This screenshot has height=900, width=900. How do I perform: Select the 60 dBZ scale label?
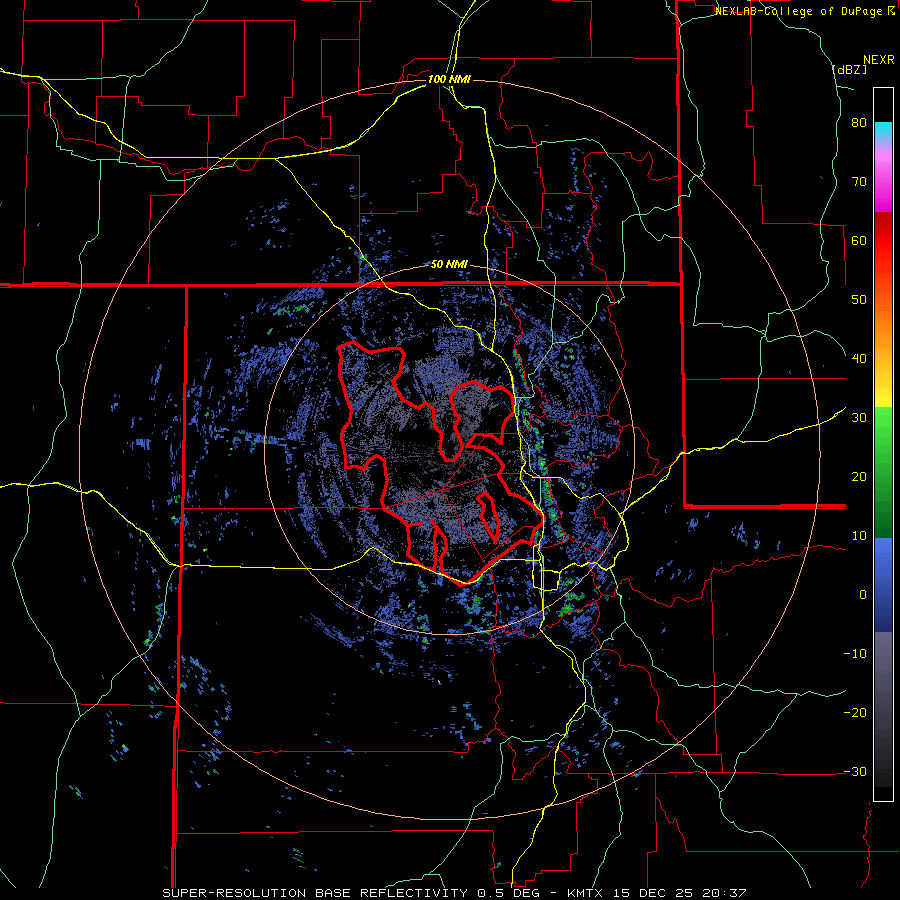pyautogui.click(x=859, y=240)
